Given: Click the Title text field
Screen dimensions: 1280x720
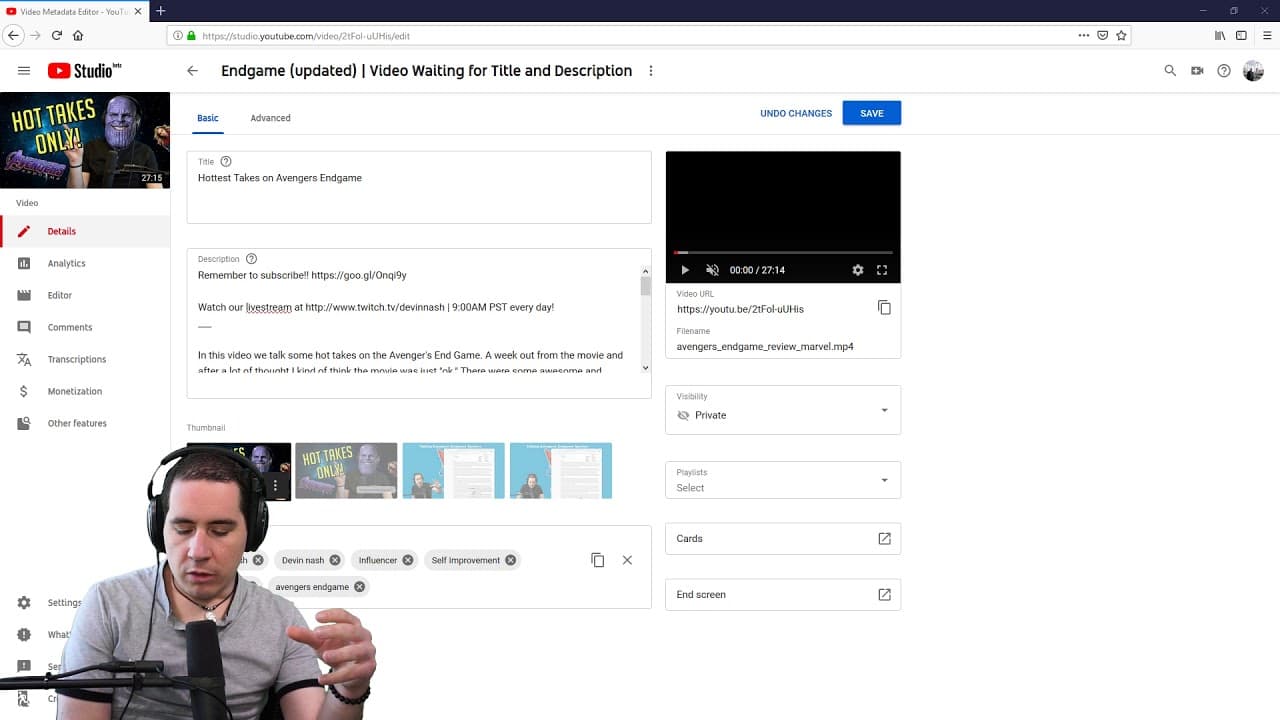Looking at the screenshot, I should (419, 187).
